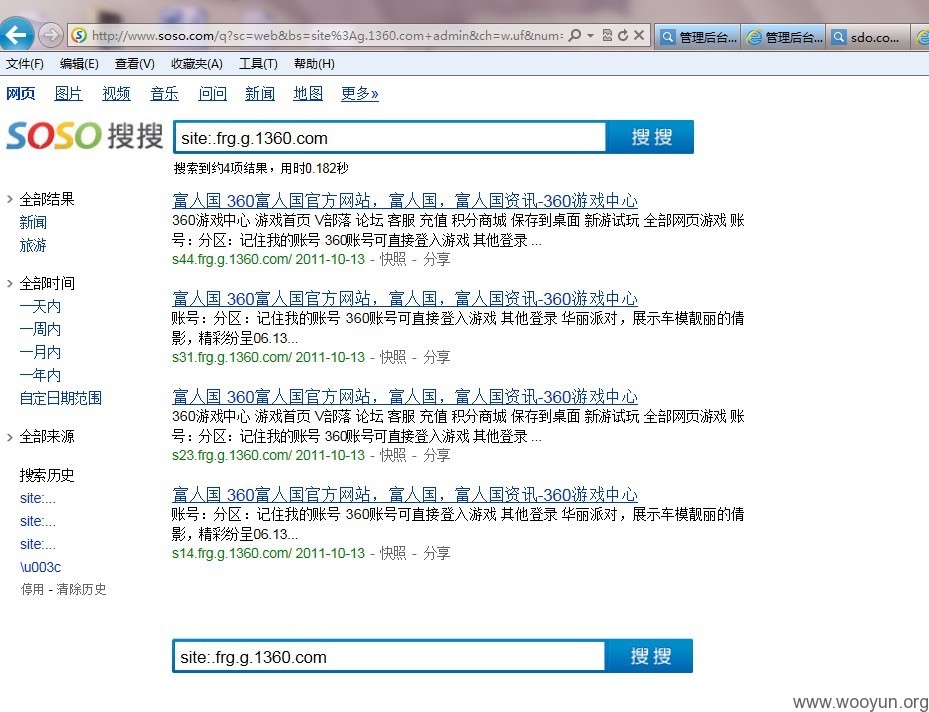This screenshot has width=929, height=712.
Task: Click the browser address URL field
Action: click(x=327, y=36)
